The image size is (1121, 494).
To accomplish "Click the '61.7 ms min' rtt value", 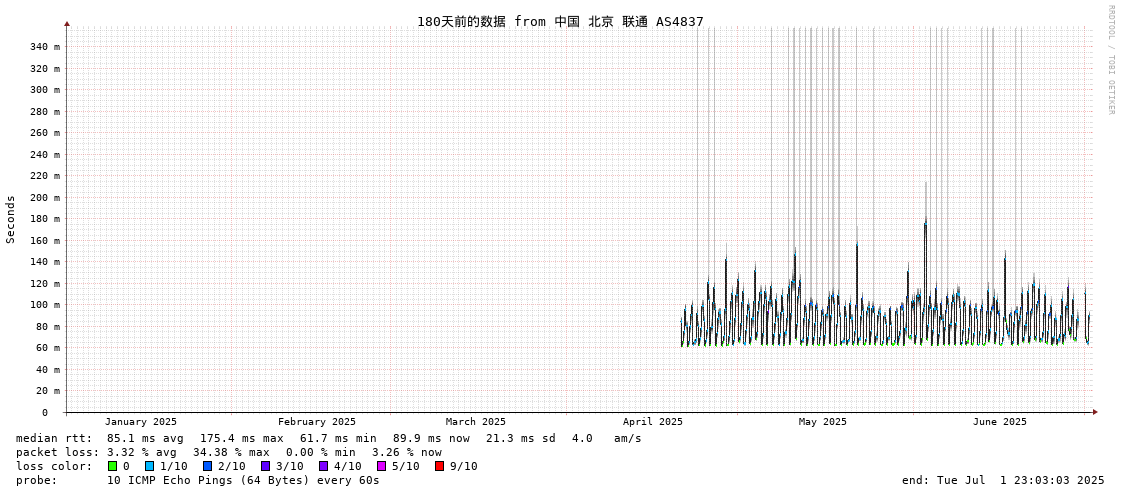I will point(338,438).
